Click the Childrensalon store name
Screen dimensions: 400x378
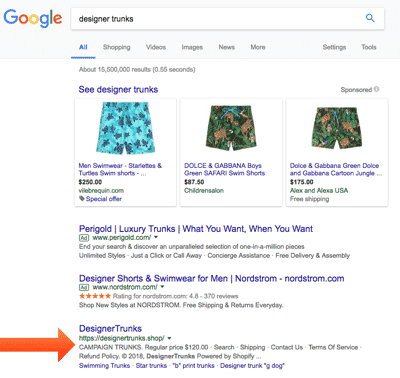tap(204, 191)
